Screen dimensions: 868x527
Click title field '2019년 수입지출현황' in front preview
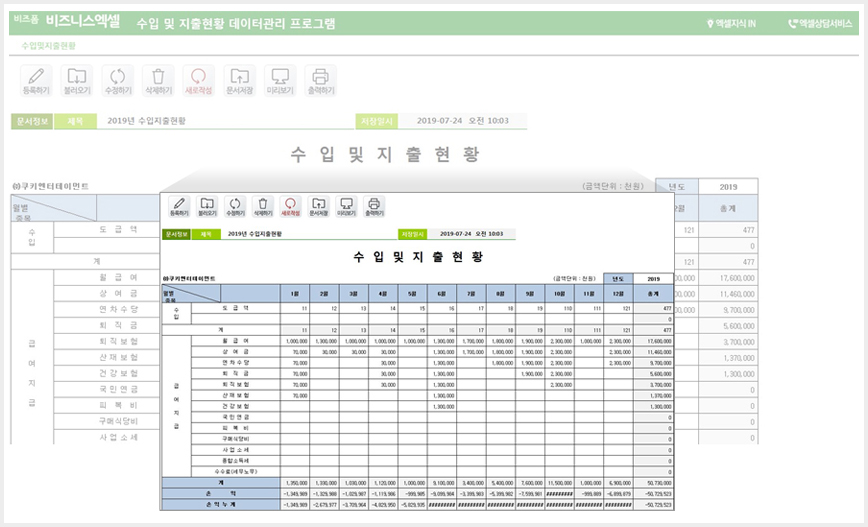click(x=308, y=234)
